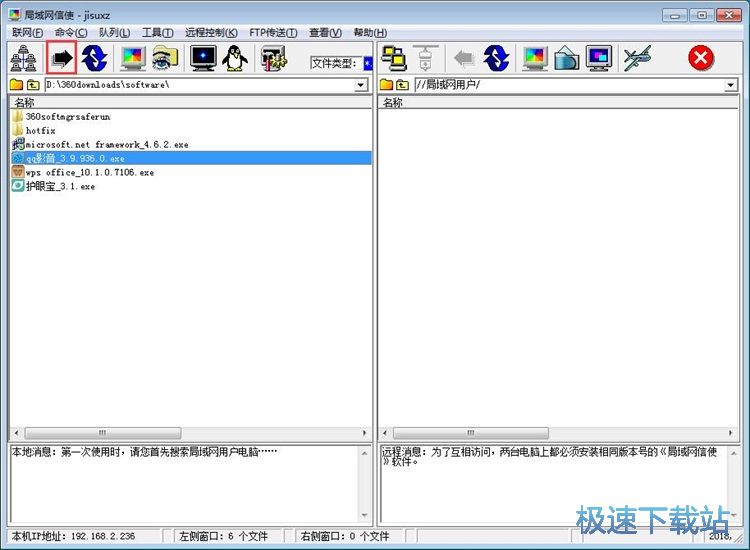The image size is (750, 550).
Task: Click the network computers search icon
Action: pos(23,58)
